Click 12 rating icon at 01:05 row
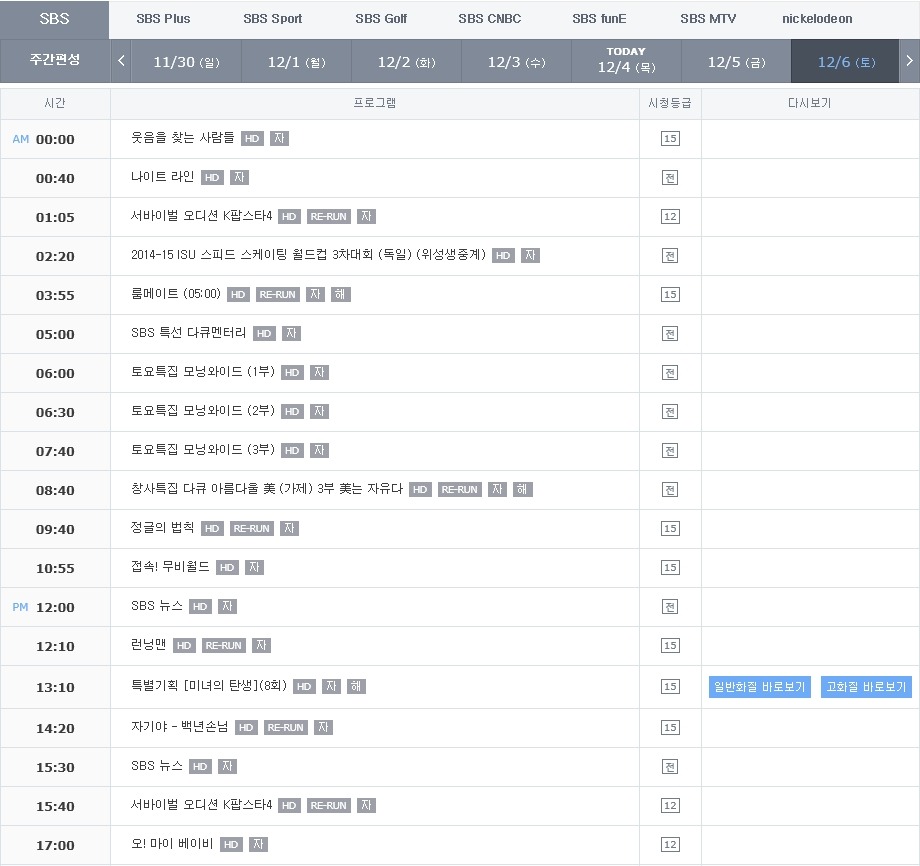The height and width of the screenshot is (866, 920). pos(670,216)
